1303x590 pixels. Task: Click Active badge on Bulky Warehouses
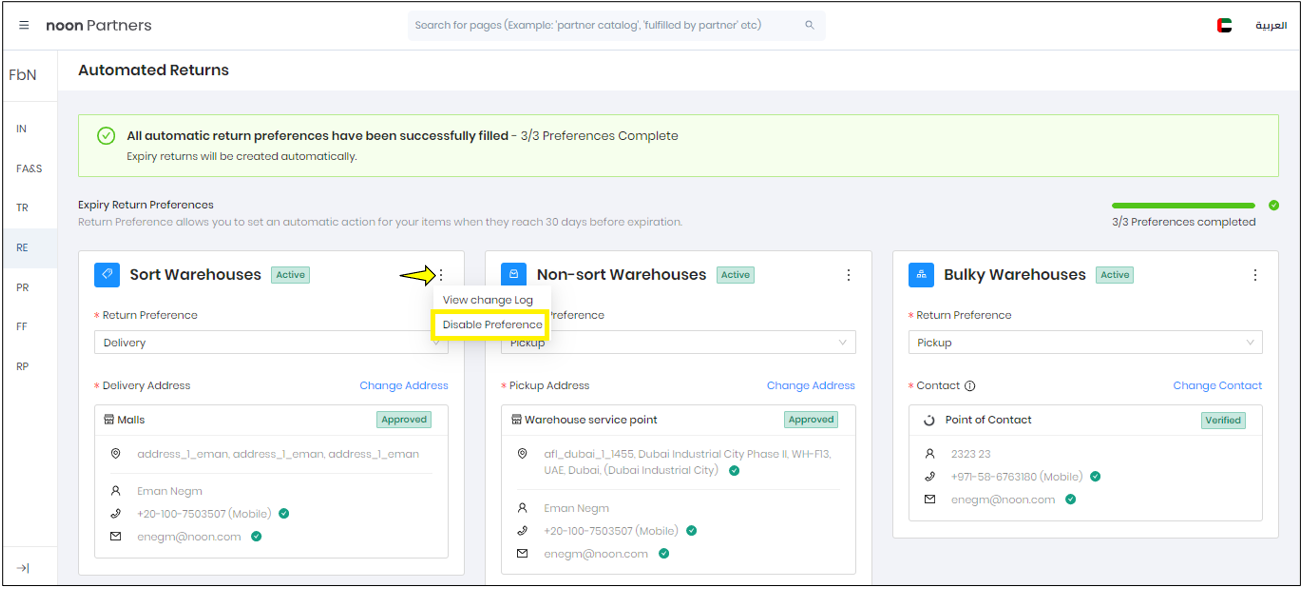pos(1115,275)
